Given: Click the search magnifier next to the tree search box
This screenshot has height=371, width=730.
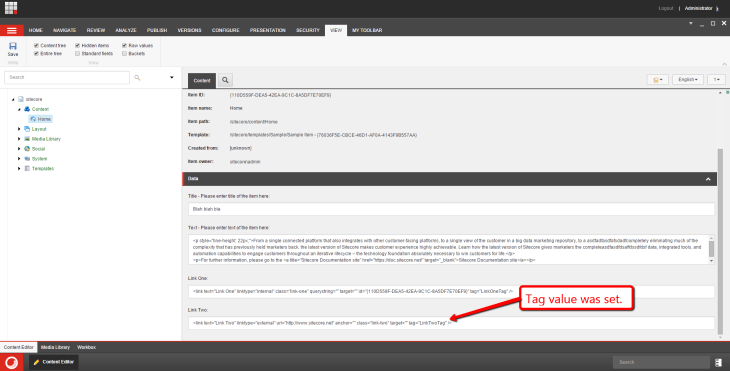Looking at the screenshot, I should point(137,78).
